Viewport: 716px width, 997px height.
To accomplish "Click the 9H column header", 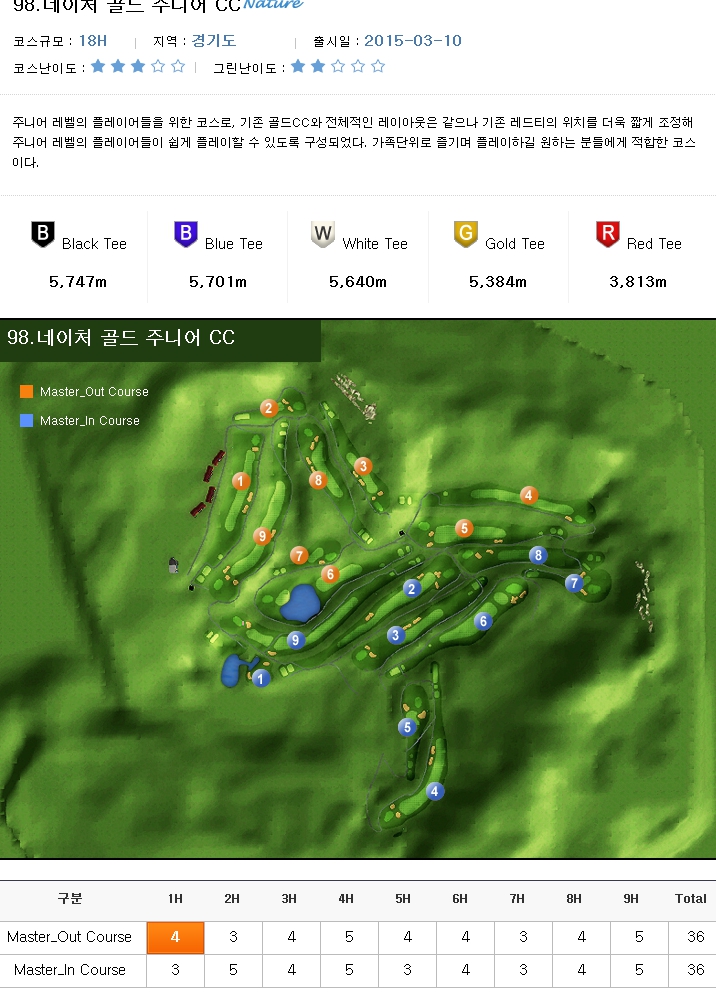I will point(631,899).
